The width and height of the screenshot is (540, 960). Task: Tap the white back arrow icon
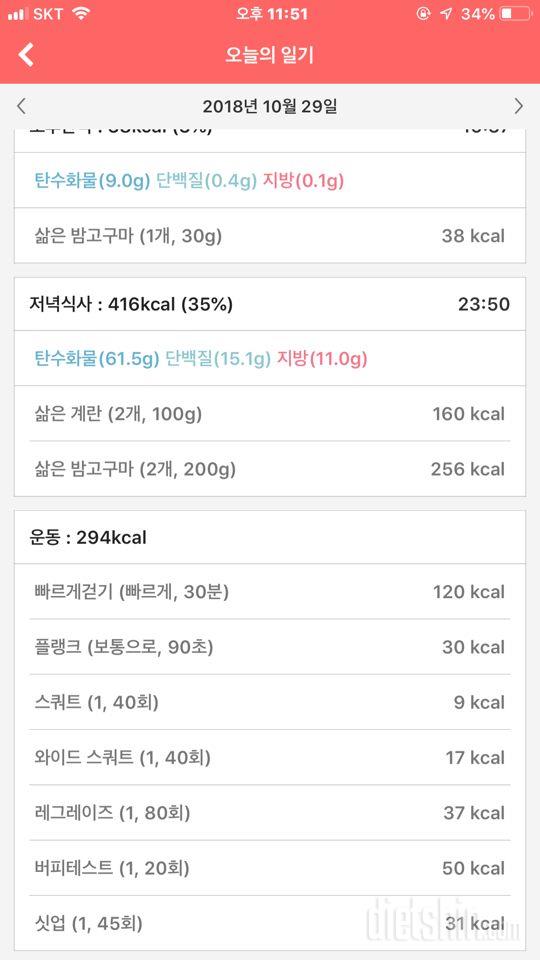pos(26,54)
